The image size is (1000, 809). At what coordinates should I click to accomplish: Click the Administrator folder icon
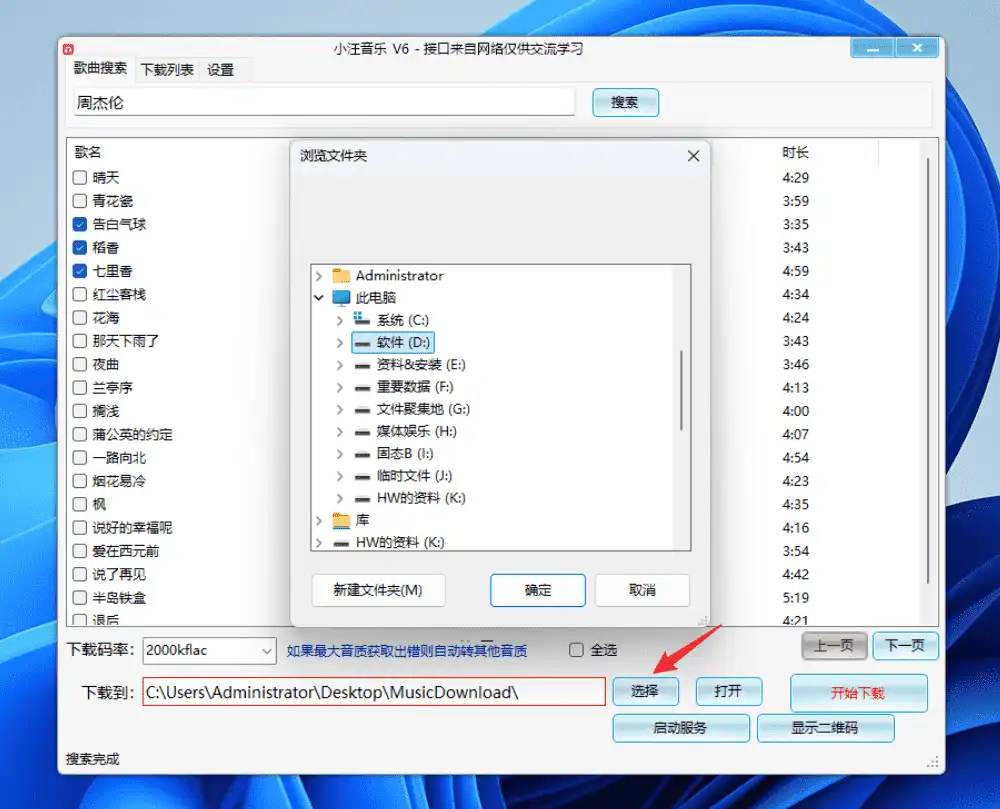click(x=341, y=275)
